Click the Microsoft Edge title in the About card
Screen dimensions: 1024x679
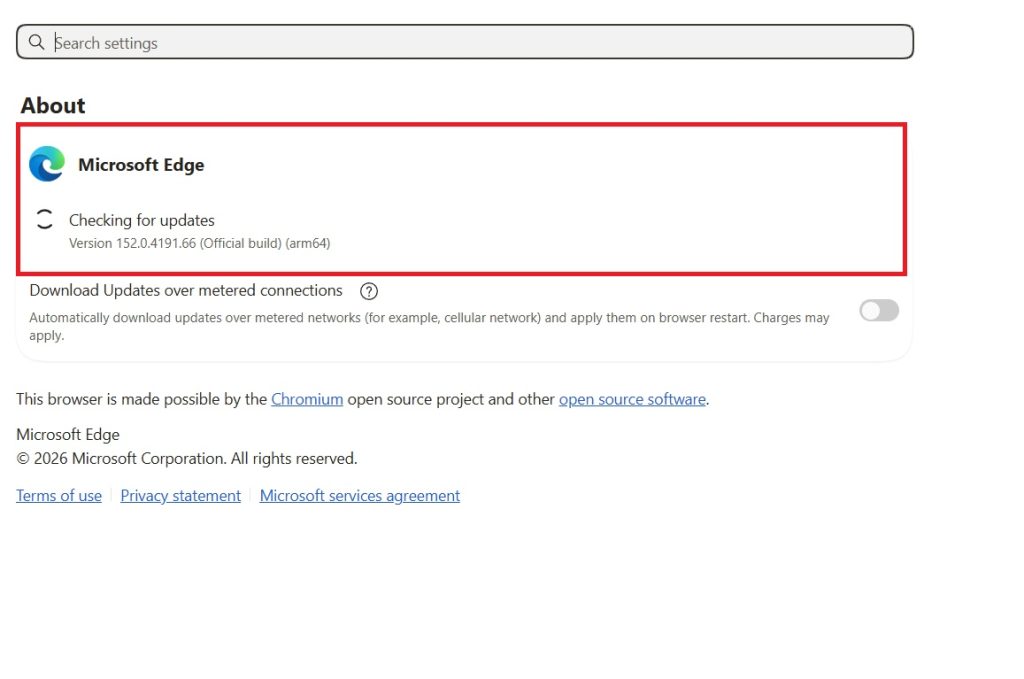coord(141,165)
